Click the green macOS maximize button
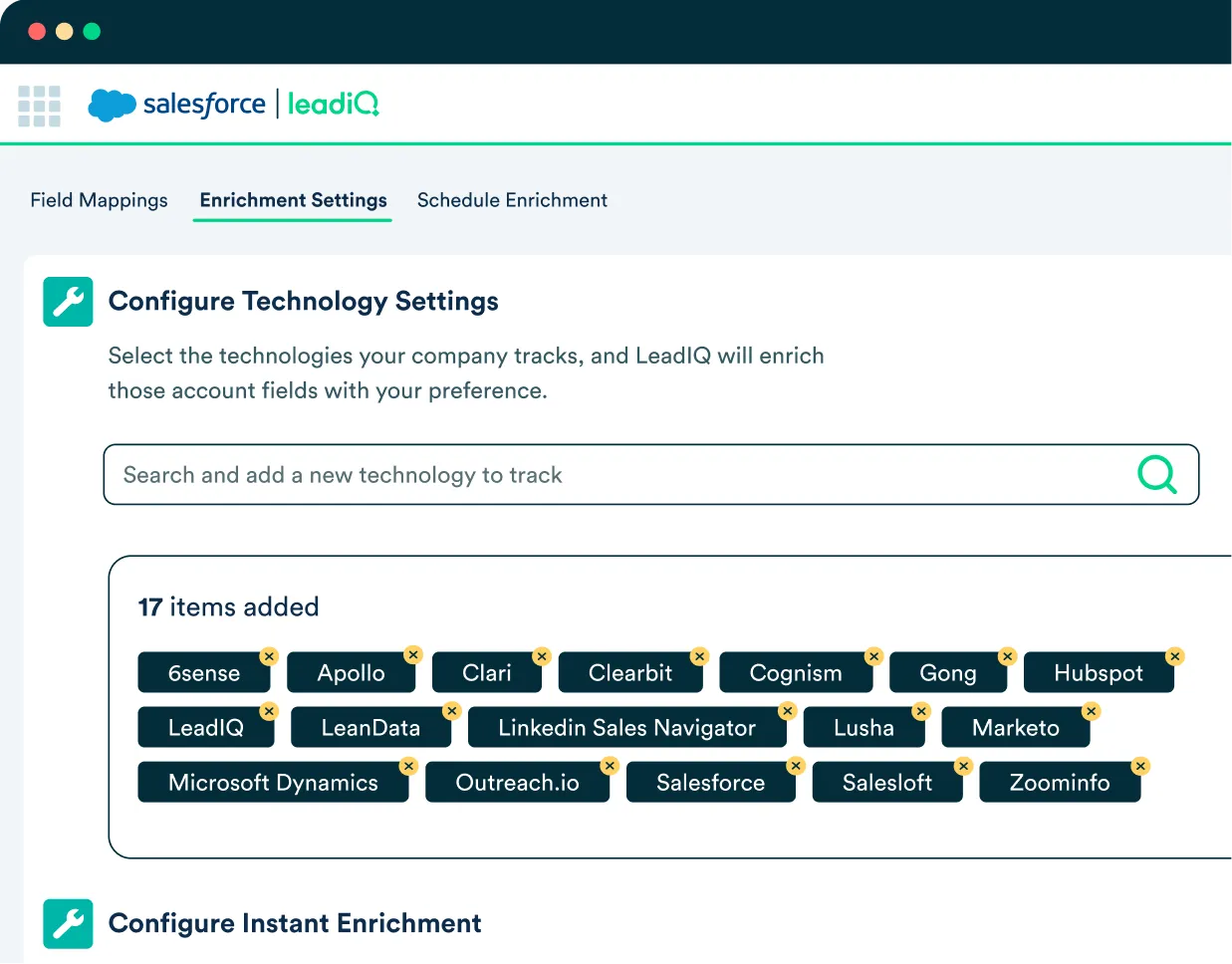Screen dimensions: 1232x964 (92, 31)
